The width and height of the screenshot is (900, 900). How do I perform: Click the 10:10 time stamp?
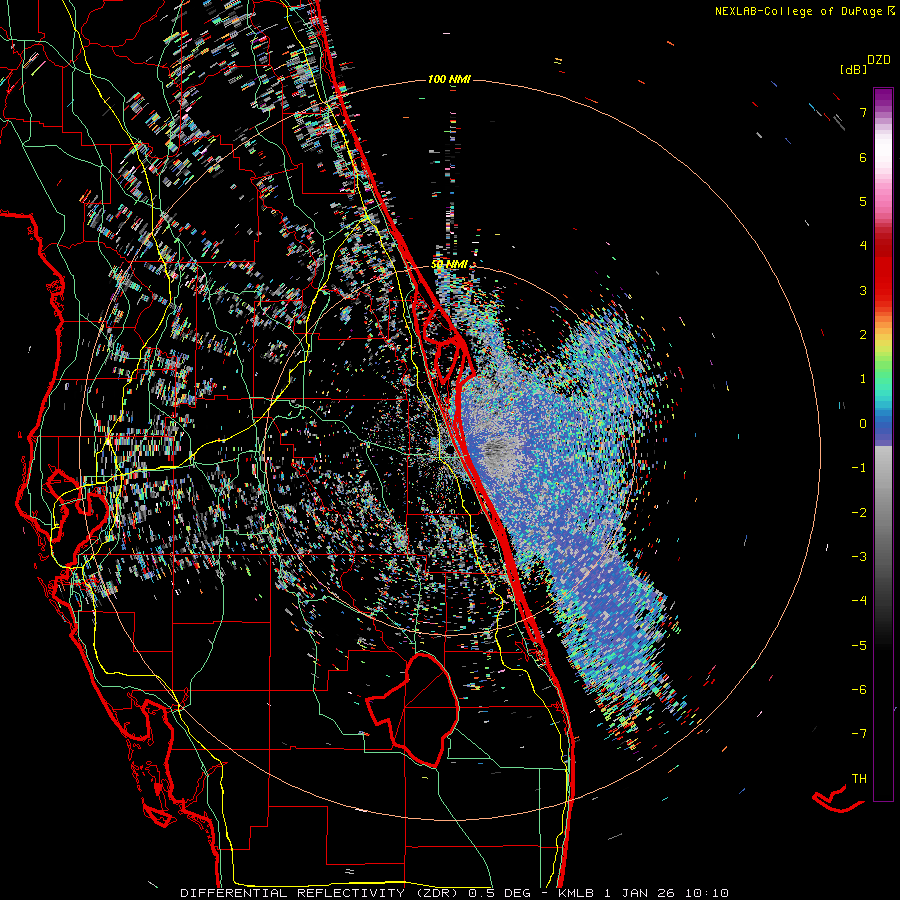(708, 893)
